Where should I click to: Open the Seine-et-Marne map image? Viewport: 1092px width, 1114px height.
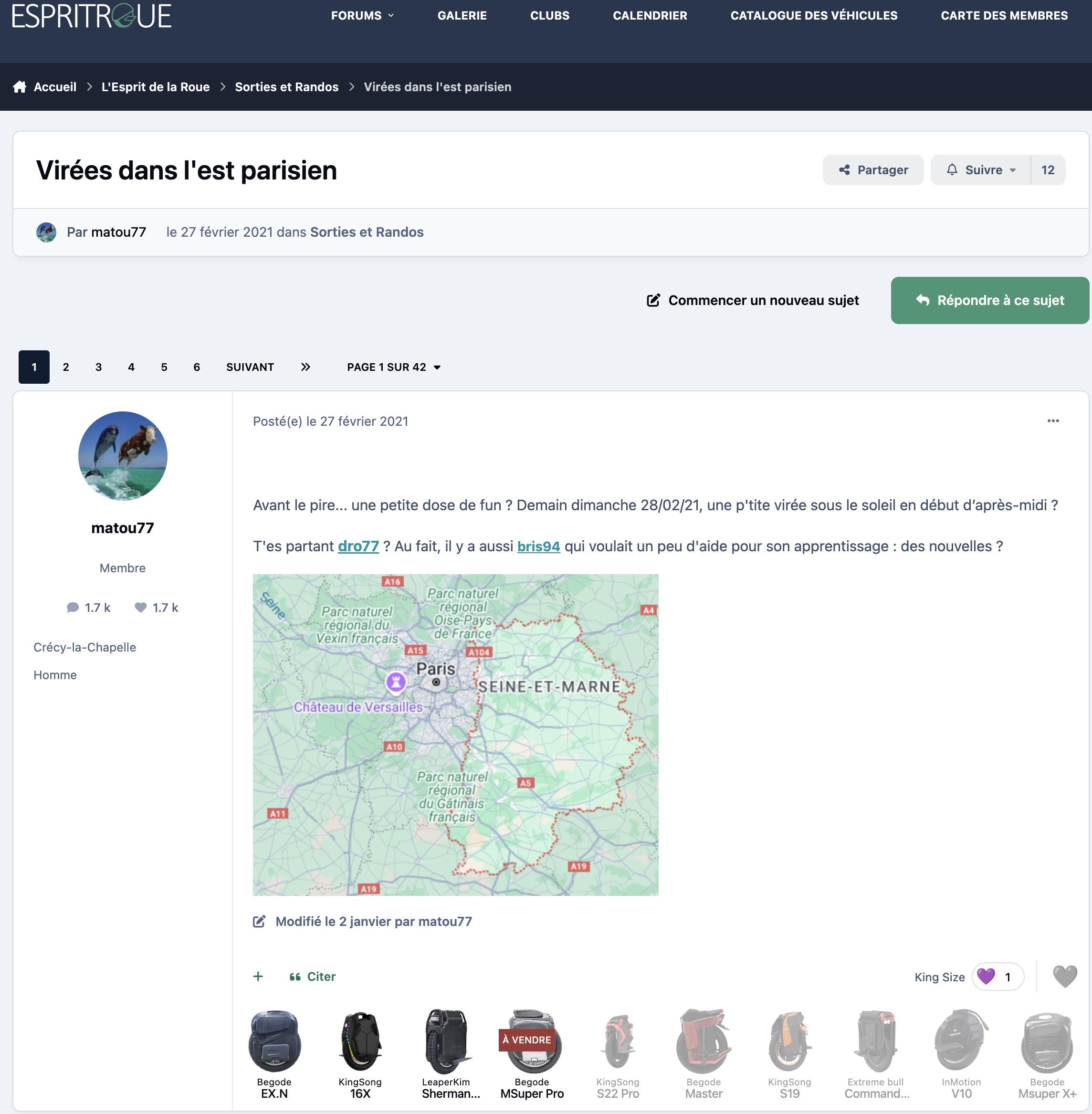pyautogui.click(x=455, y=735)
